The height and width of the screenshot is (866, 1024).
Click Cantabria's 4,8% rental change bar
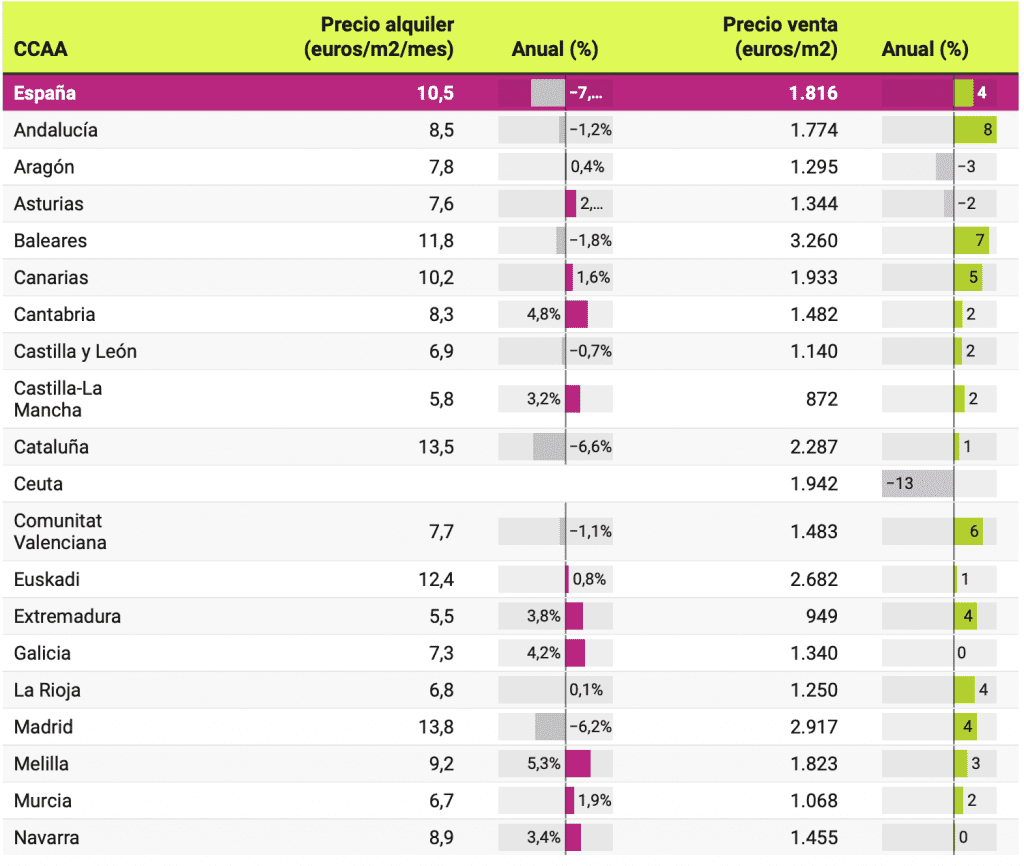[x=576, y=314]
